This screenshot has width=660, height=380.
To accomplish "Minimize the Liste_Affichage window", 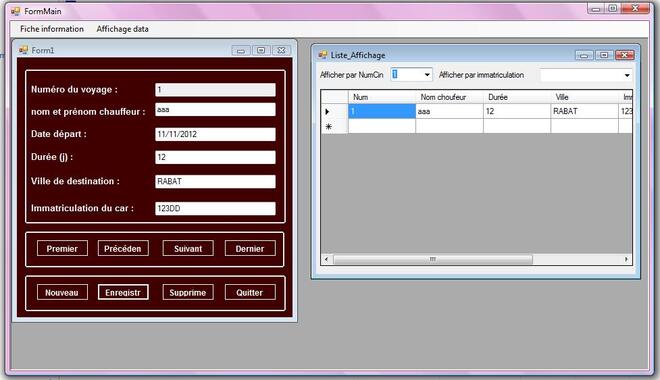I will click(x=584, y=55).
